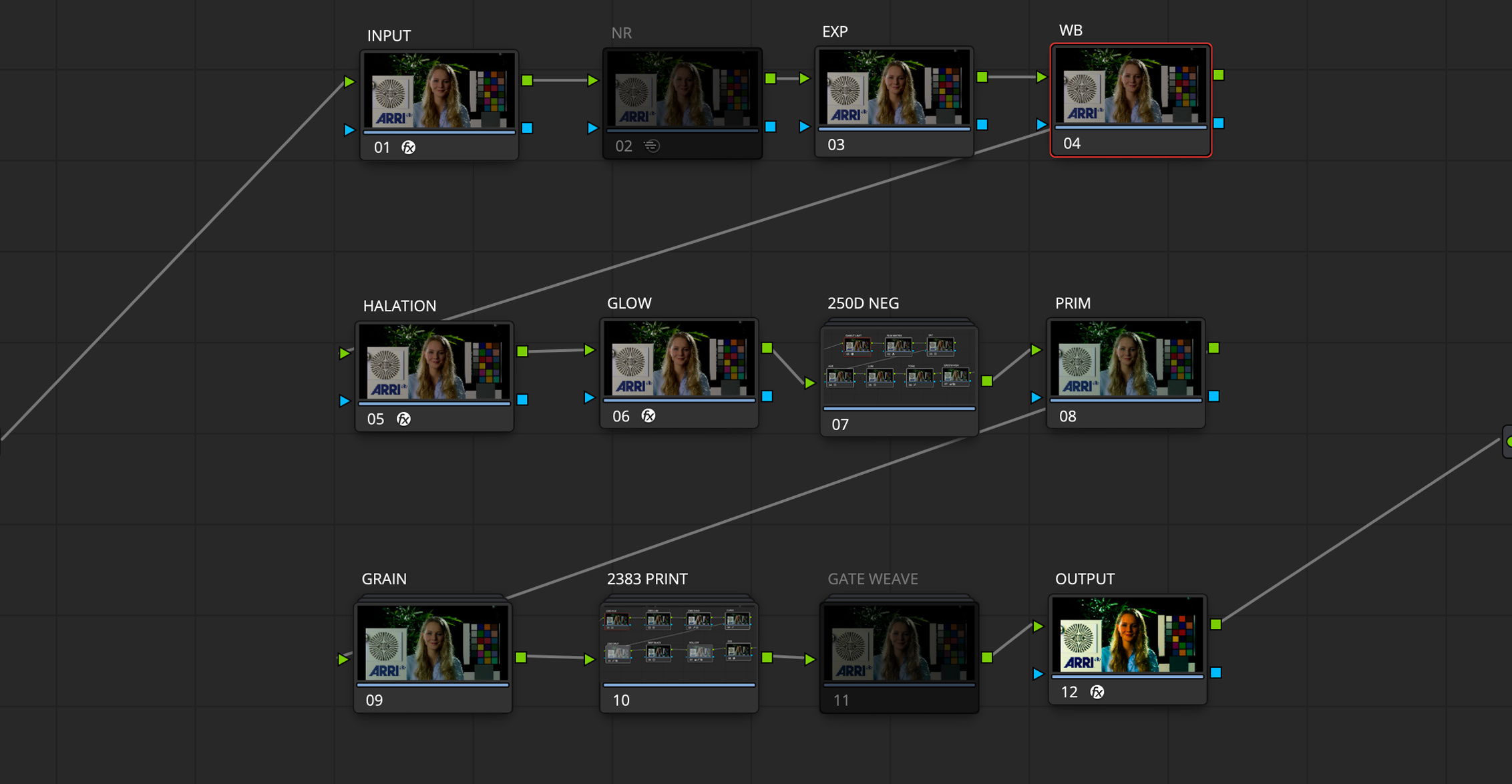The width and height of the screenshot is (1512, 784).
Task: Select the disabled GATE WEAVE node
Action: click(899, 643)
